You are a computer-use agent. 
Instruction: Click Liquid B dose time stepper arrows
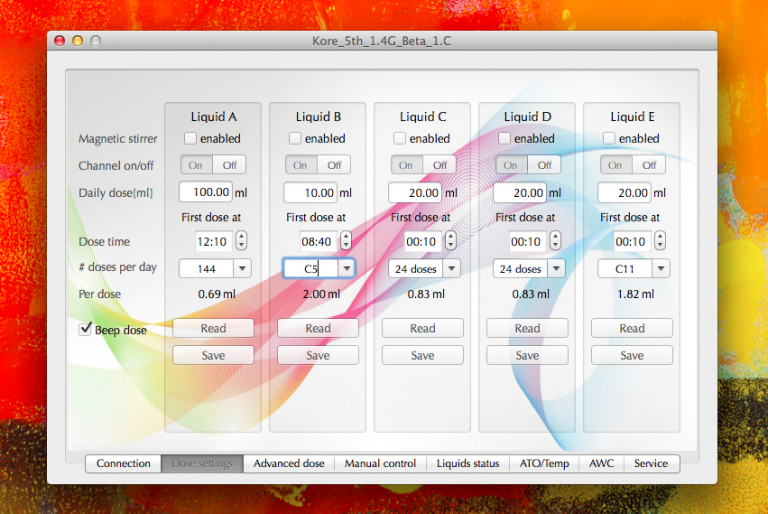(x=346, y=241)
